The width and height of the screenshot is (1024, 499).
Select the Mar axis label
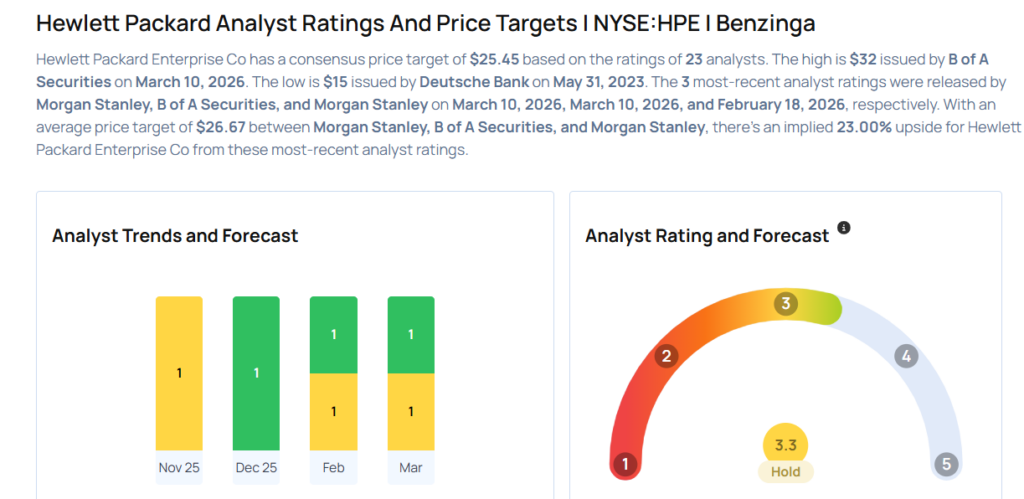[411, 467]
